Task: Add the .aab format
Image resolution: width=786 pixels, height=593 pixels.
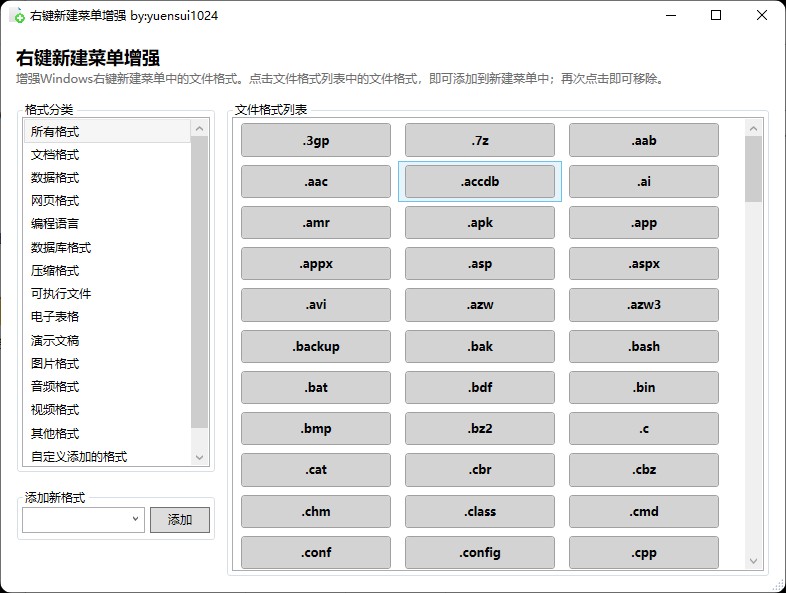Action: coord(644,140)
